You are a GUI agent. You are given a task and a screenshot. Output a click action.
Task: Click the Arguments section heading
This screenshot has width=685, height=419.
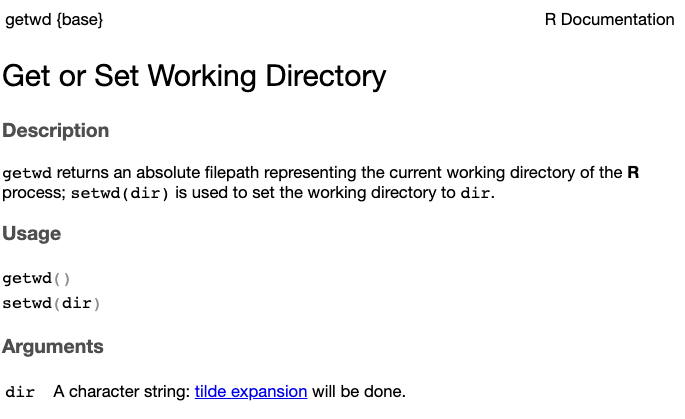[x=52, y=347]
